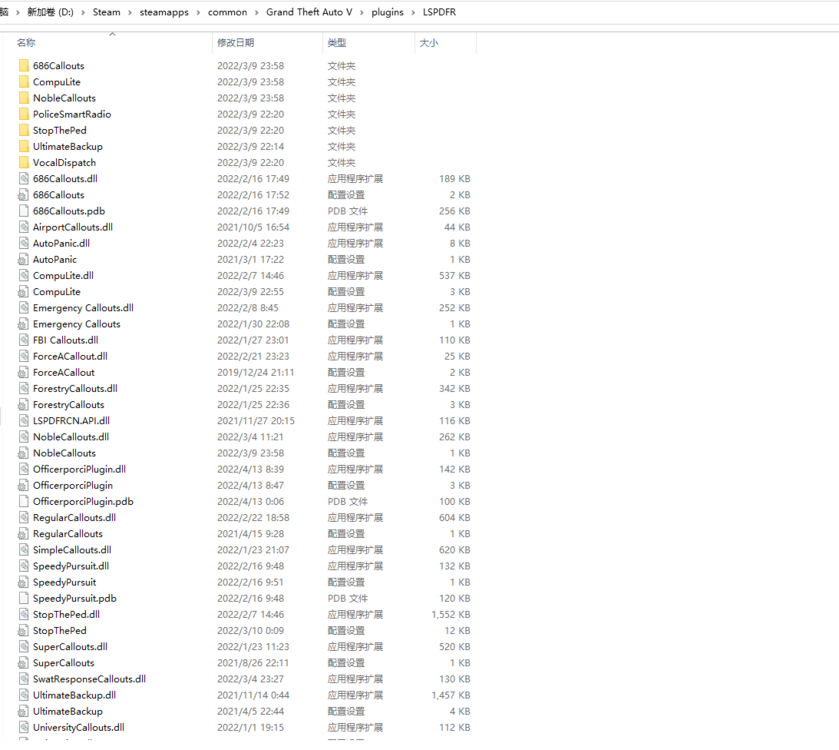Open the PoliceSmartRadio folder icon
Screen dimensions: 839x750
tap(22, 114)
